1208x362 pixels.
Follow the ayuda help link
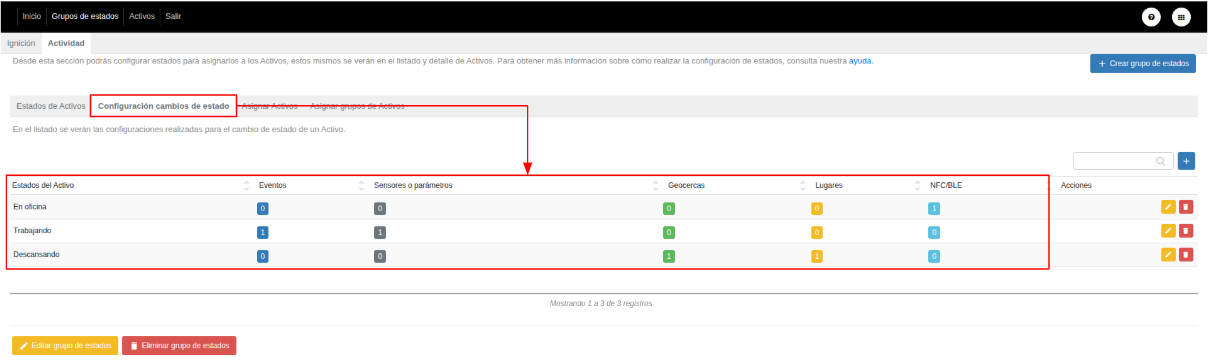tap(860, 61)
